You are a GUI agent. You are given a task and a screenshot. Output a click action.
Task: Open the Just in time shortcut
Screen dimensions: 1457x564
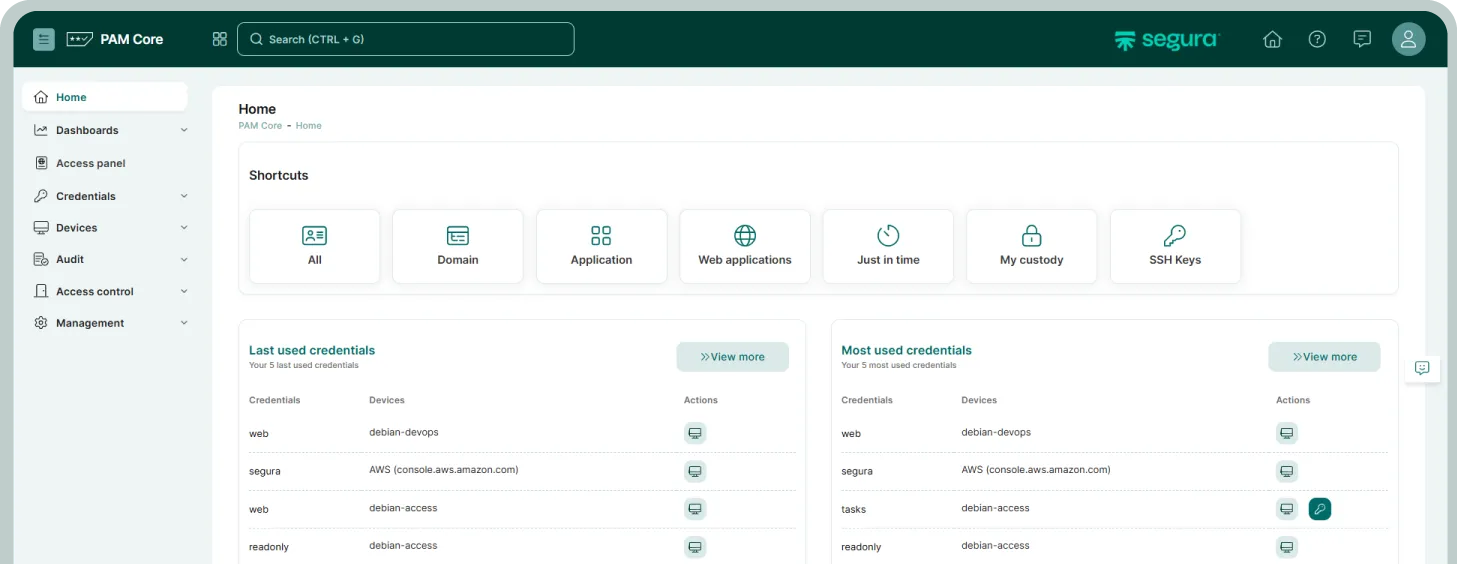pyautogui.click(x=888, y=246)
